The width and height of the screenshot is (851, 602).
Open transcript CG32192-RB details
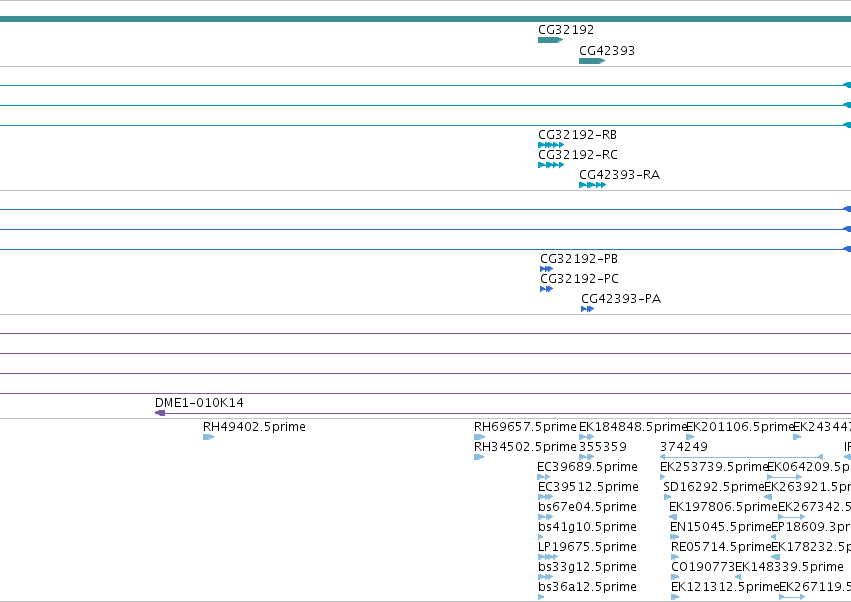click(x=577, y=135)
